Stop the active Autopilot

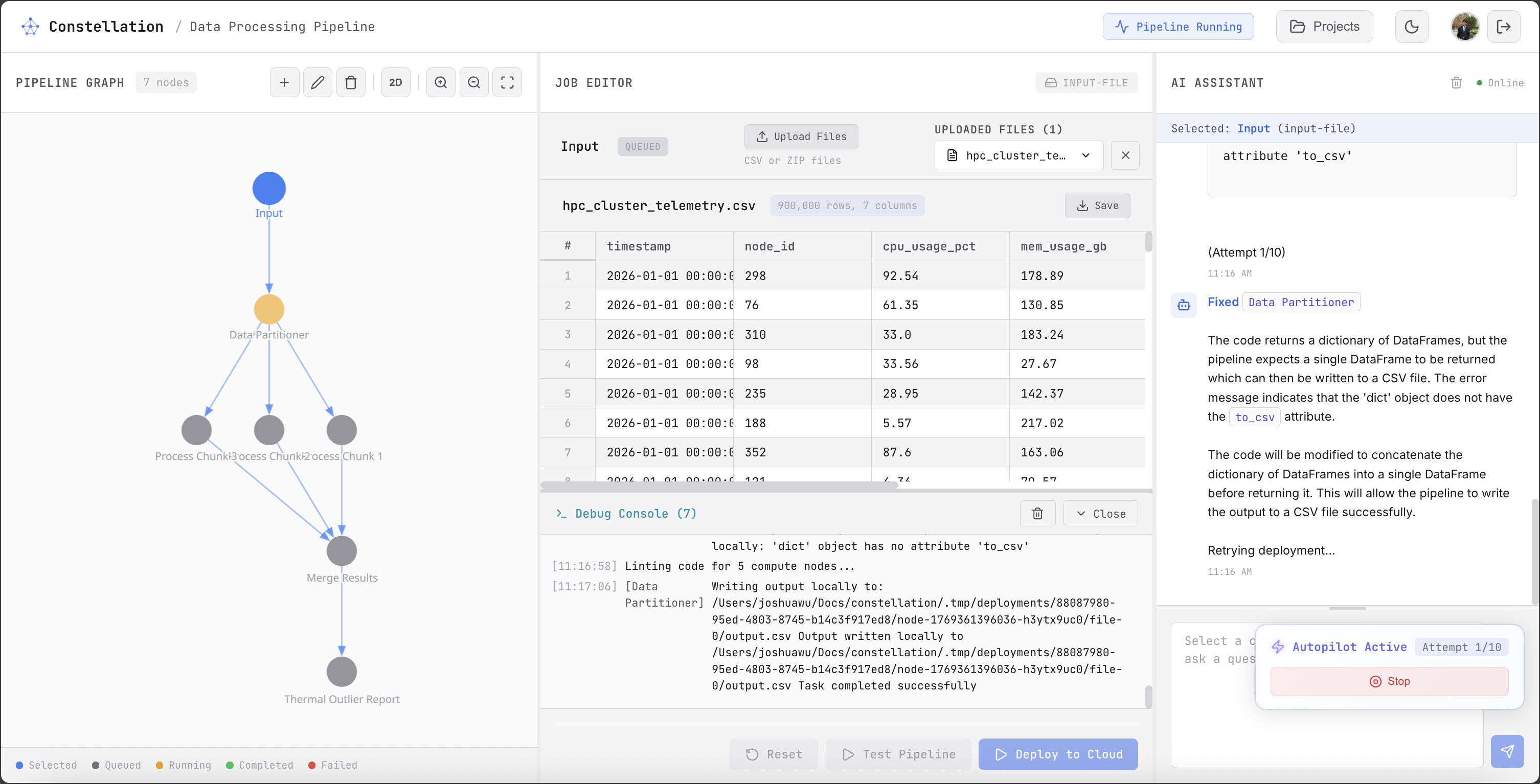[x=1389, y=681]
